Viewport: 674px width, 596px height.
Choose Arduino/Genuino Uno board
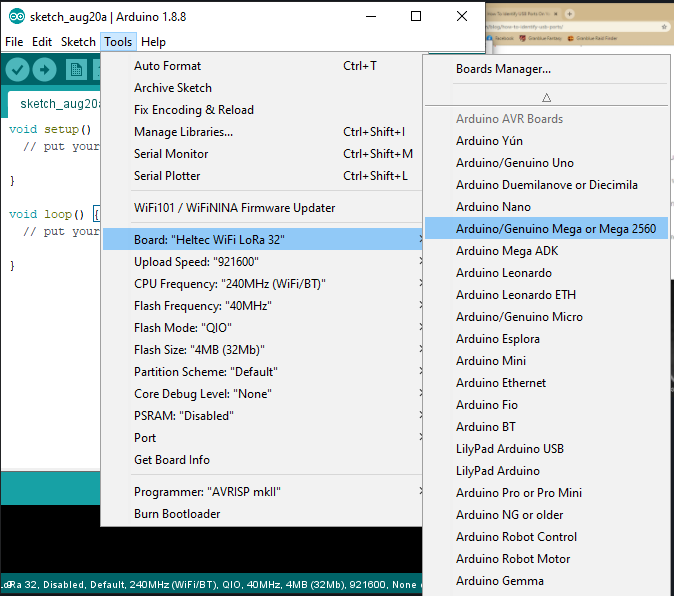(x=514, y=163)
